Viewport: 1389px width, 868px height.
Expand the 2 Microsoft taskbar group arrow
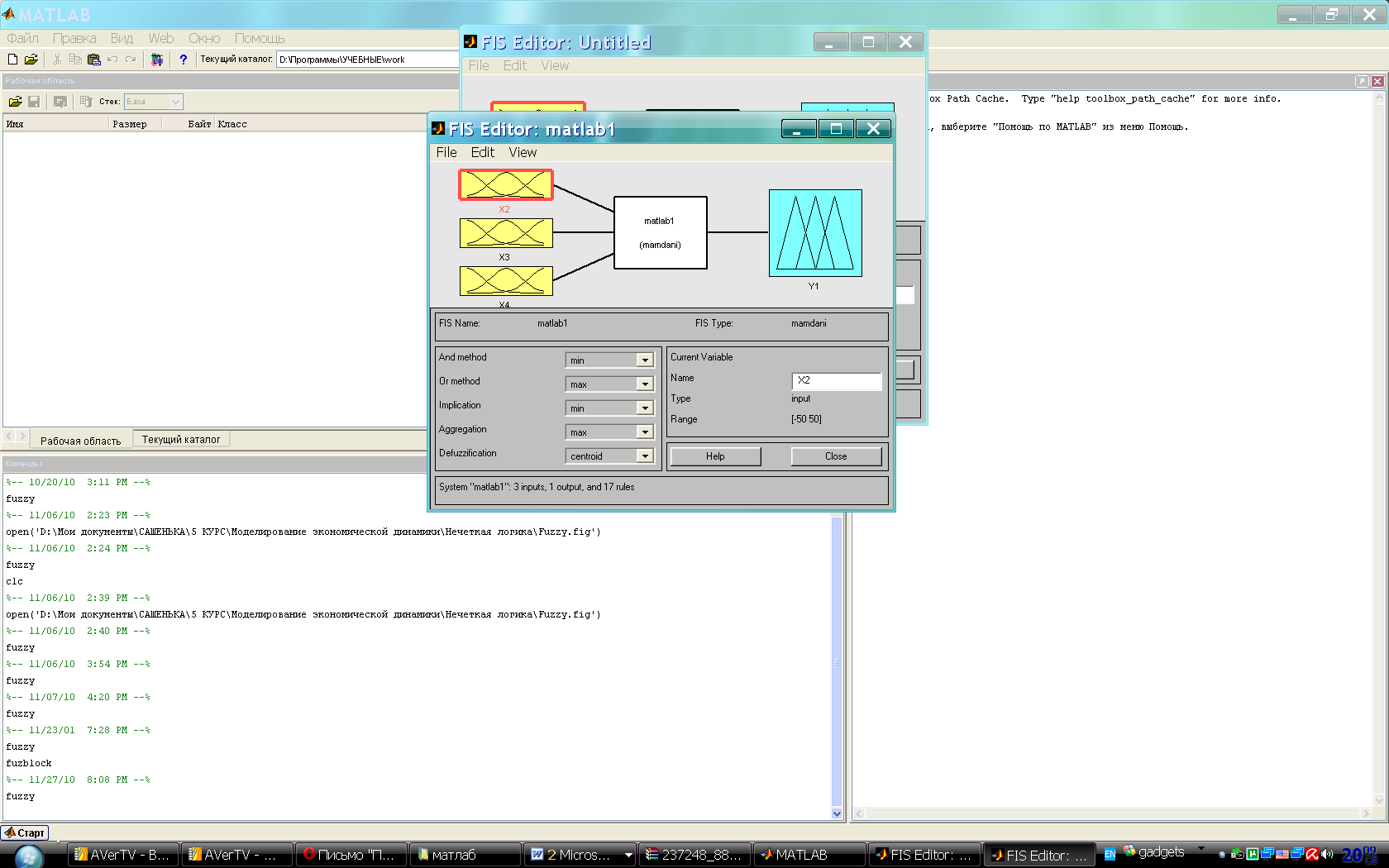(x=628, y=856)
